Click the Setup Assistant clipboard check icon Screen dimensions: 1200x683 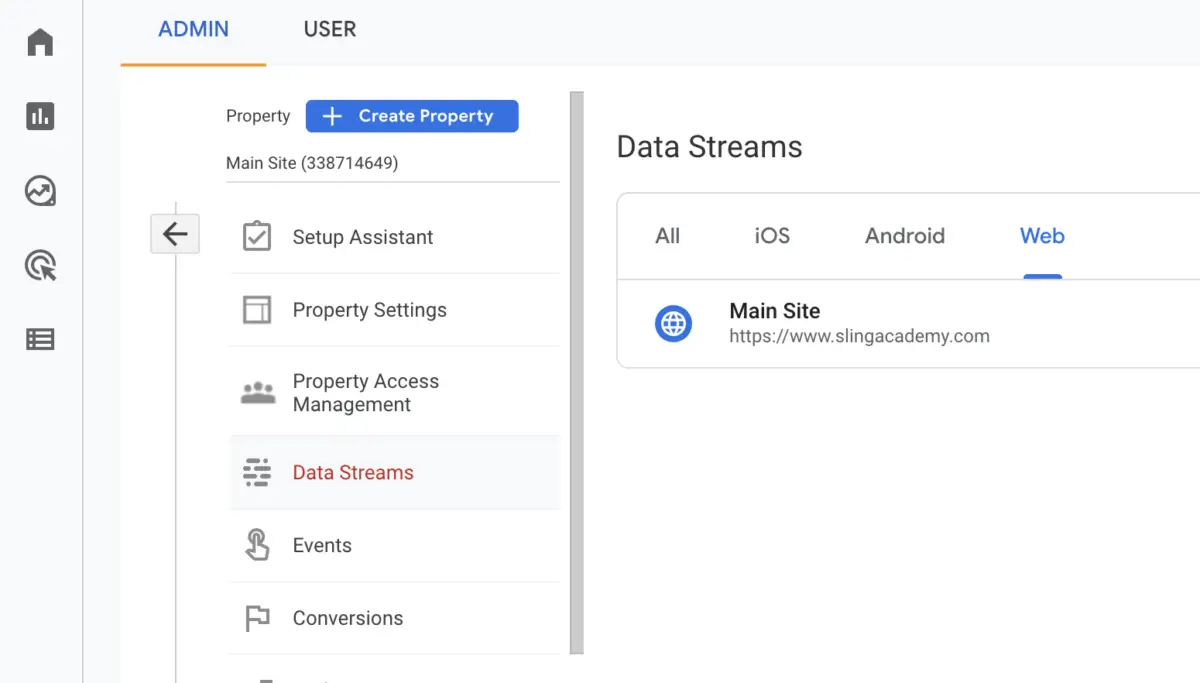tap(257, 237)
